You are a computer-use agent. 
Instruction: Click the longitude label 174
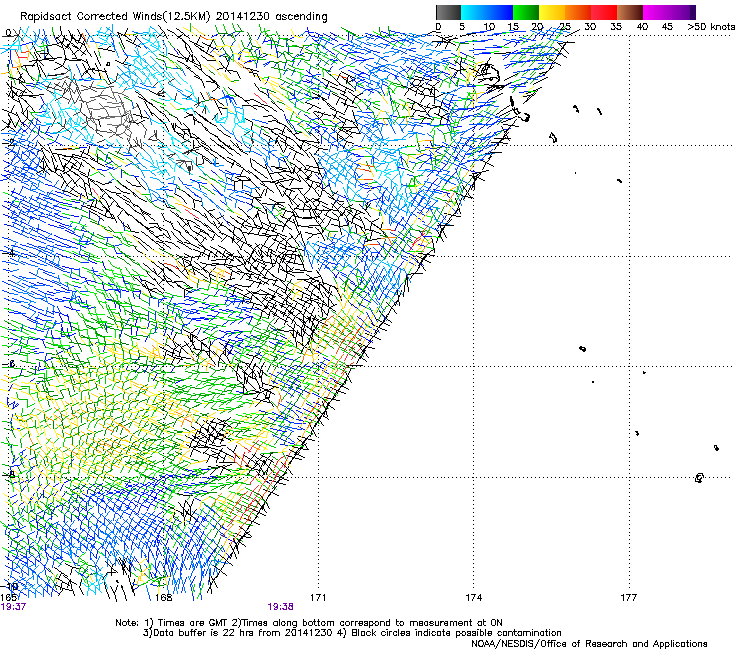pos(473,597)
